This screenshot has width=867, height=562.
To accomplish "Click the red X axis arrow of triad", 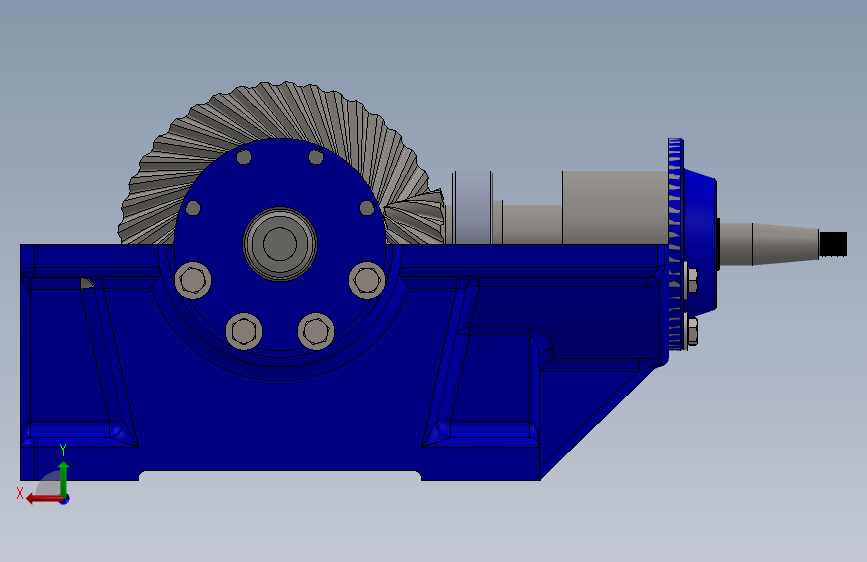I will click(x=44, y=499).
